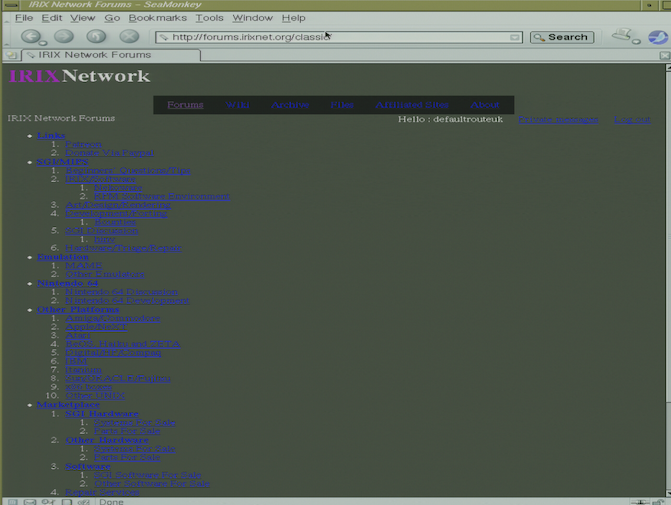Screen dimensions: 671x505
Task: Open the Affiliated Sites link
Action: pos(412,105)
